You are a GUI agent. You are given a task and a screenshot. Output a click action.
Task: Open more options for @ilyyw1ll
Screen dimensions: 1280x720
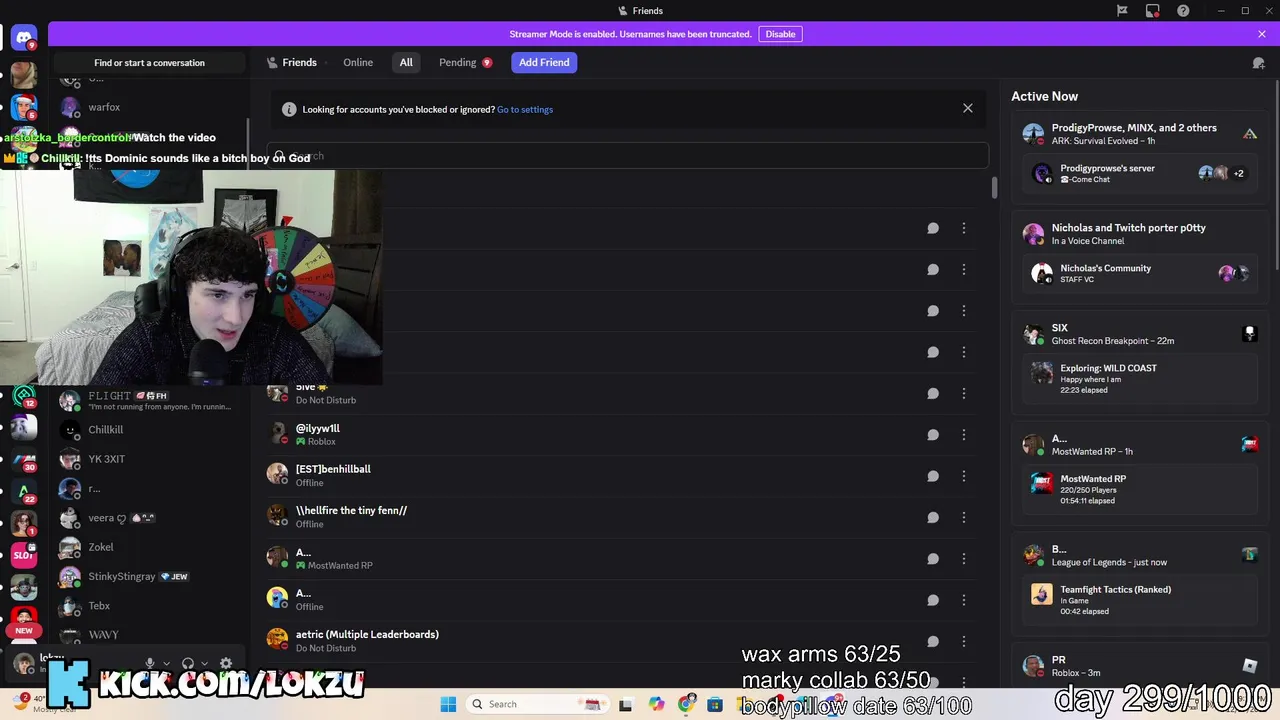point(964,434)
